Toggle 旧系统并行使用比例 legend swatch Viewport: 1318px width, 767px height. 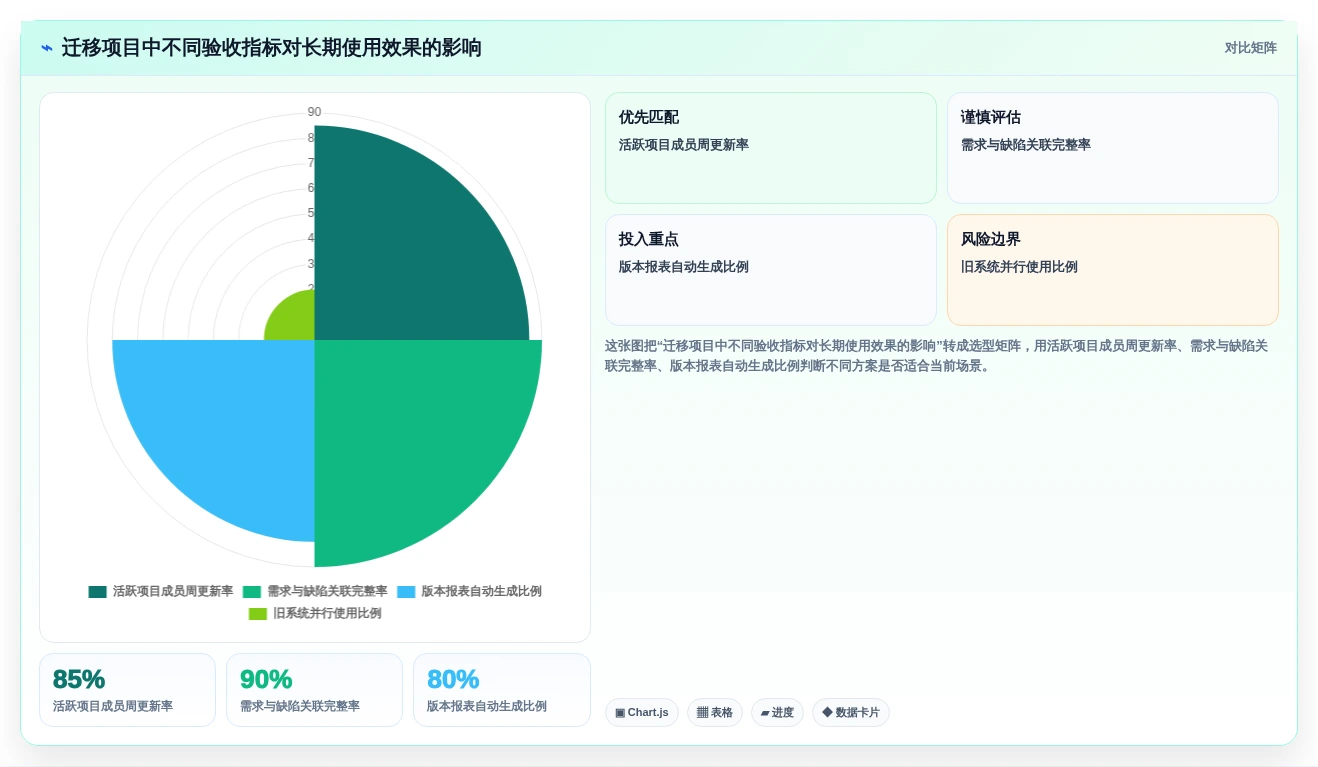(x=258, y=614)
